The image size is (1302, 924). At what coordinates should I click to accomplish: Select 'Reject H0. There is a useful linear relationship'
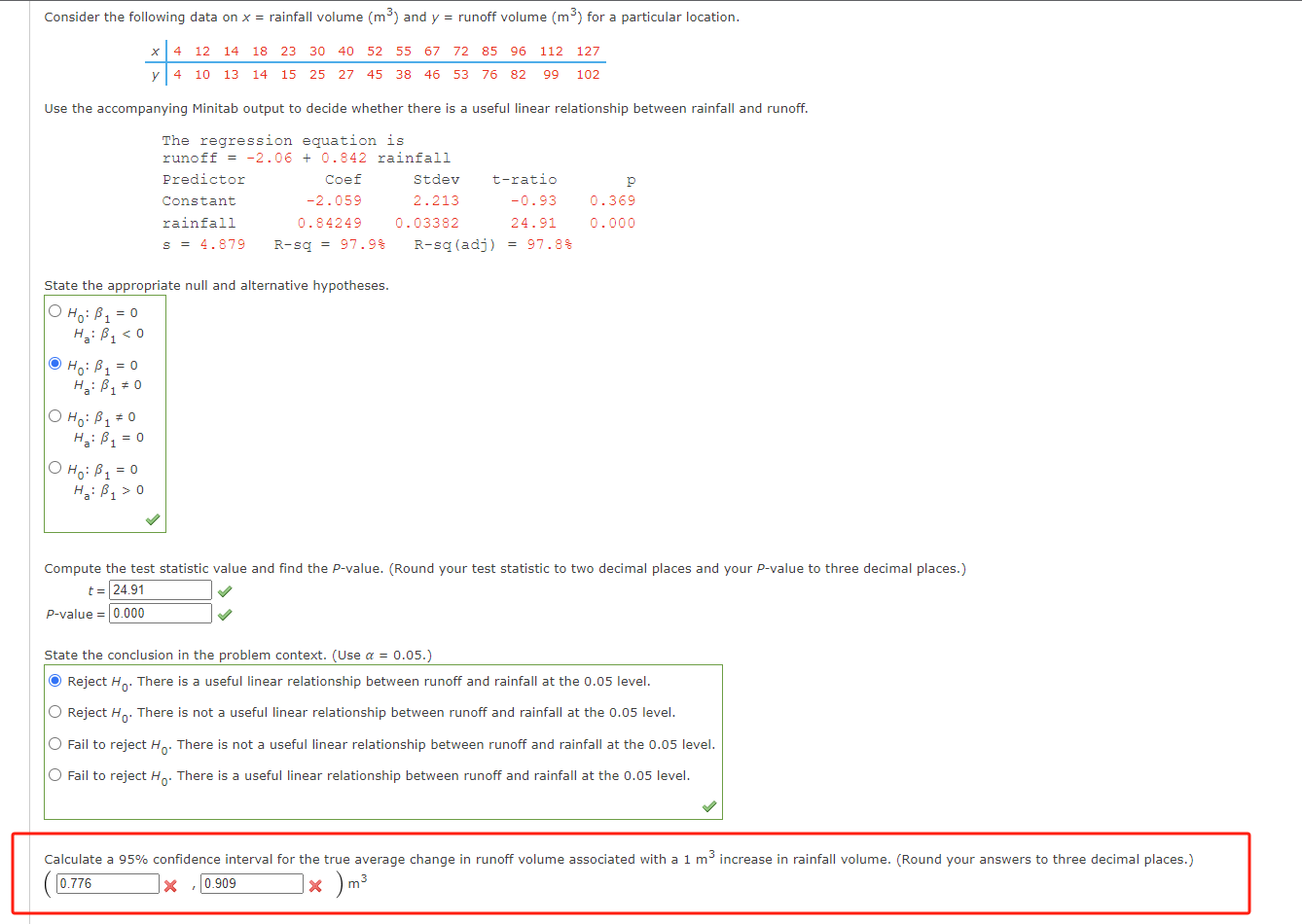[55, 680]
